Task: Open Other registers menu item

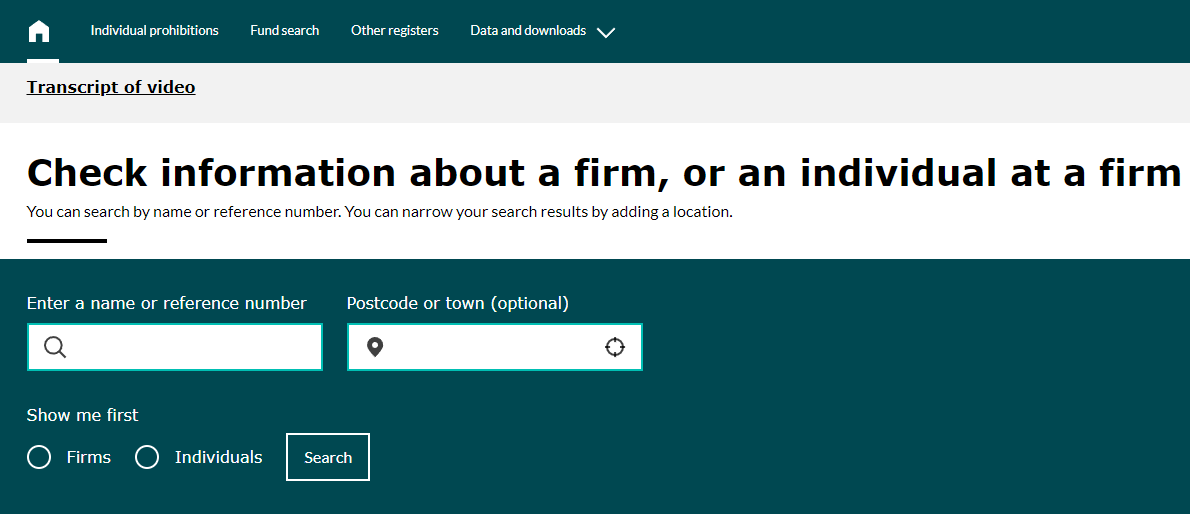Action: (395, 30)
